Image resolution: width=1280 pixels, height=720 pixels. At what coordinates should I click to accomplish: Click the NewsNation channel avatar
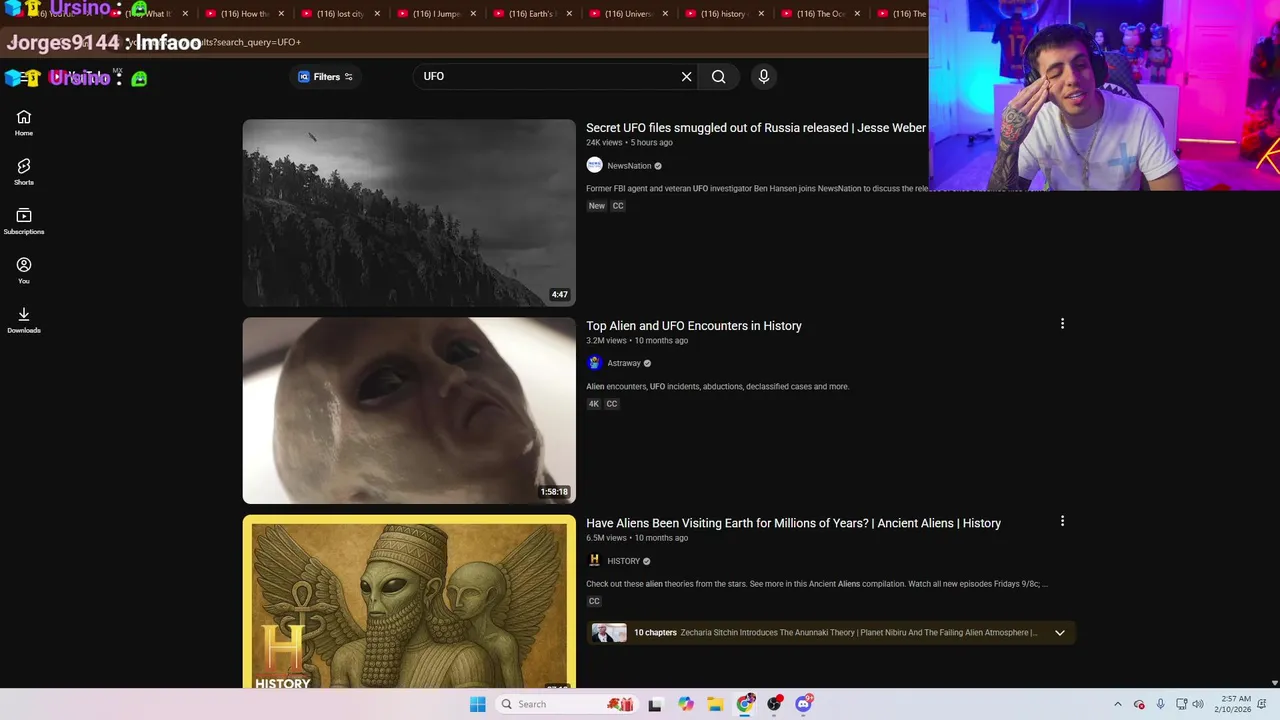click(x=594, y=166)
